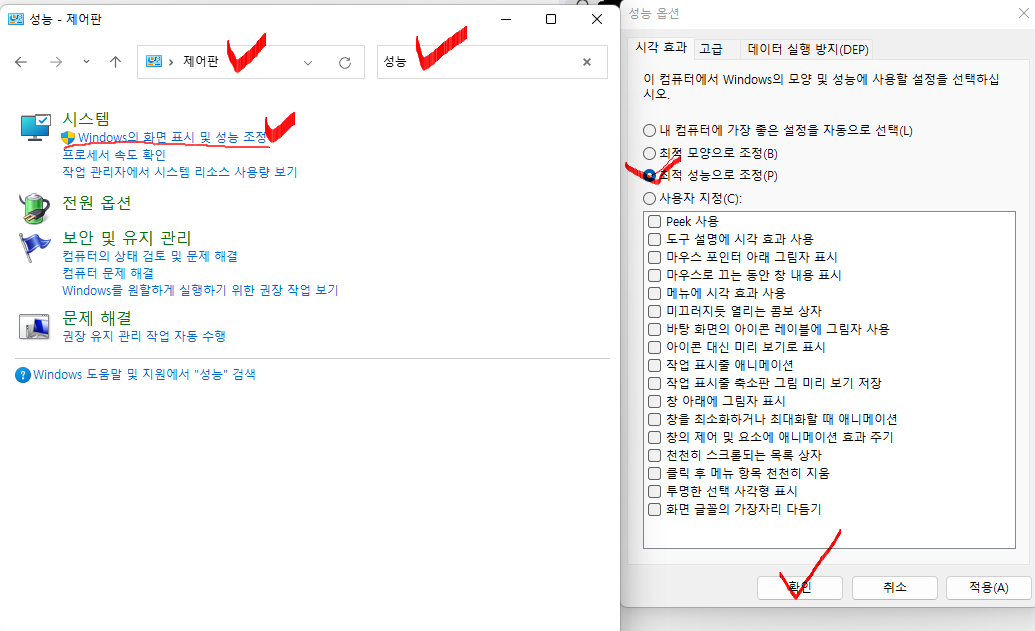Enable 클릭 후 메뉴 항목 천천히 지움
This screenshot has width=1035, height=631.
pyautogui.click(x=654, y=473)
